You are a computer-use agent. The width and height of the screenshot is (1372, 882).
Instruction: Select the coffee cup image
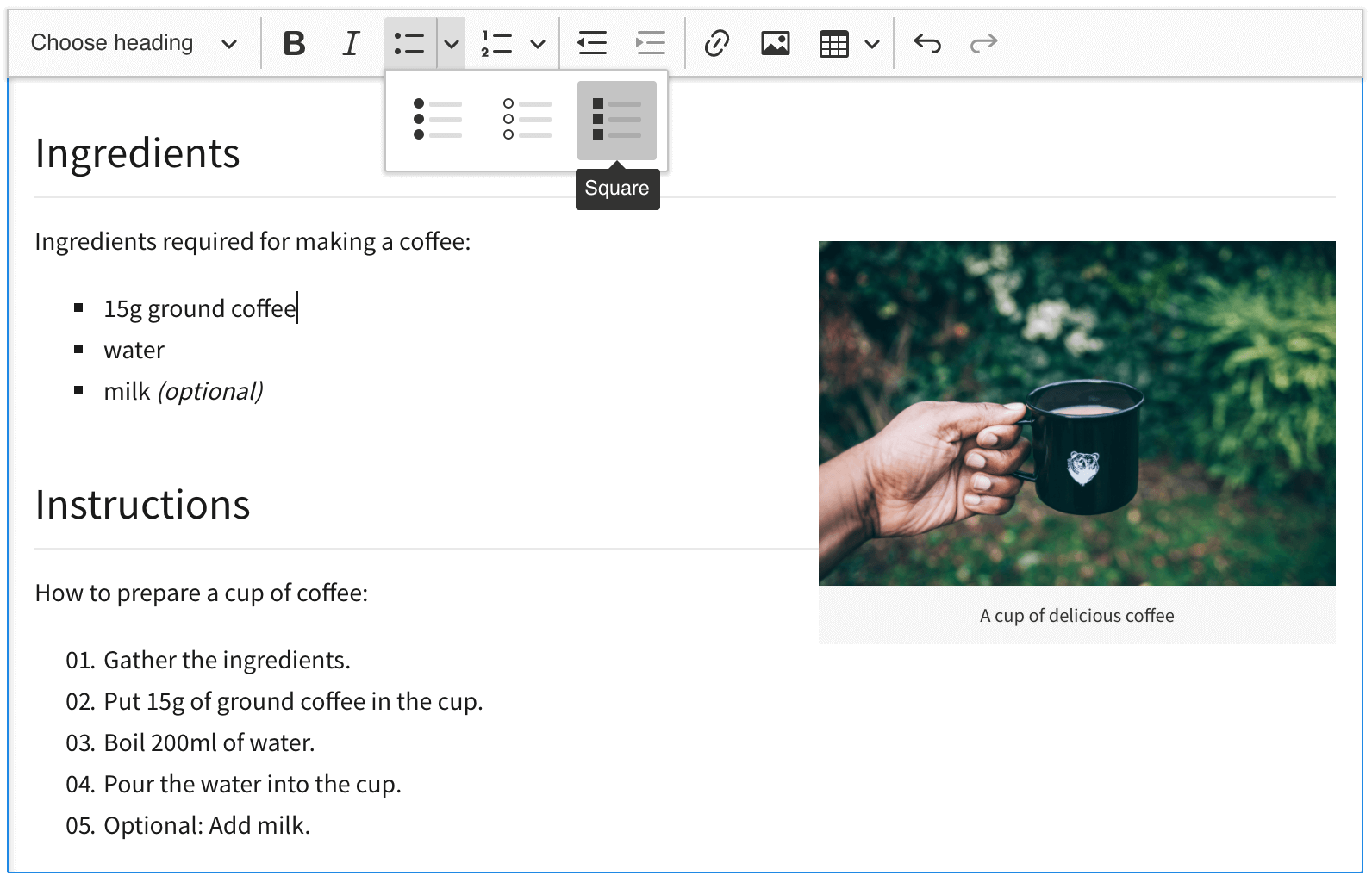(1076, 413)
